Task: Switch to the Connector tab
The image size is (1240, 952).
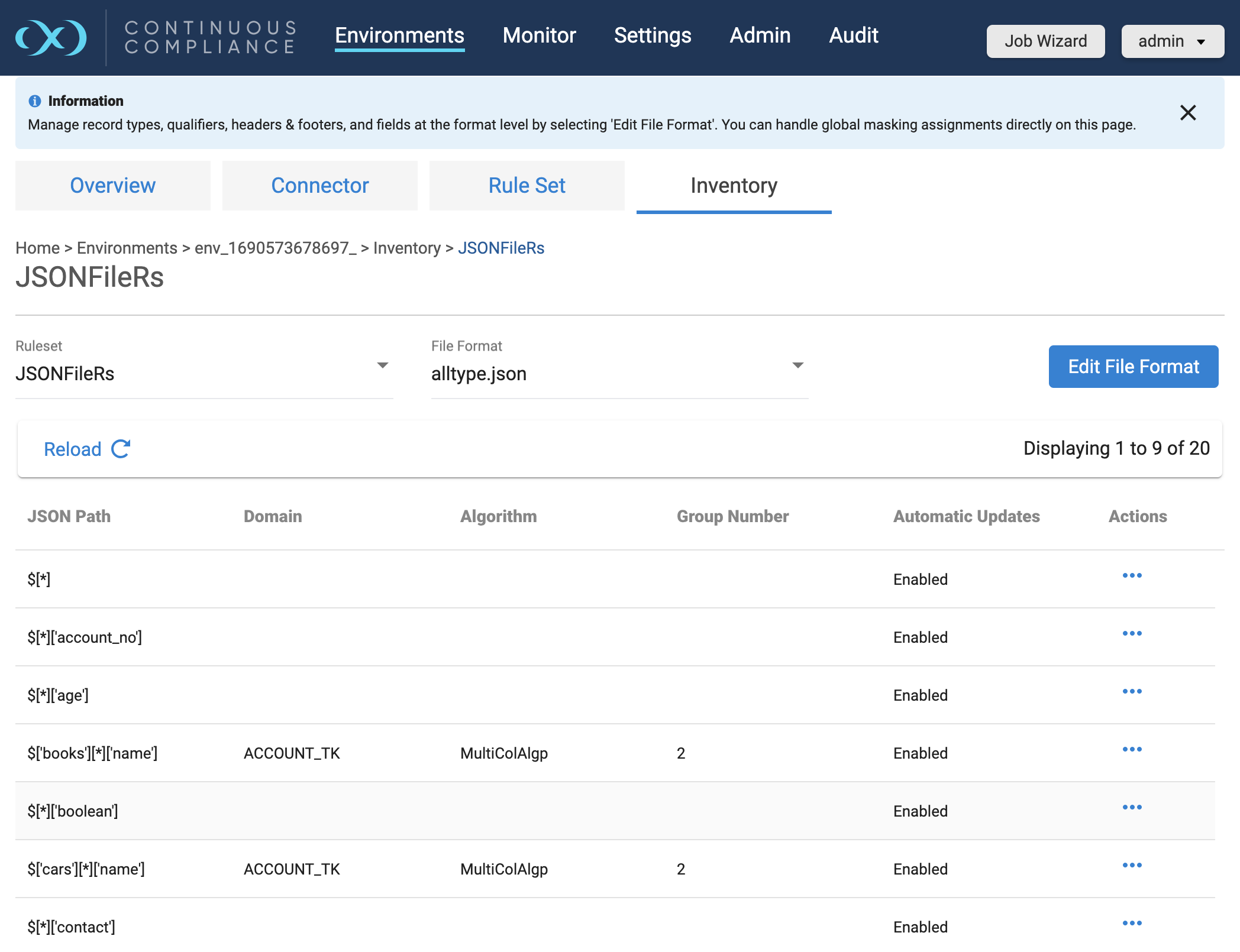Action: tap(319, 186)
